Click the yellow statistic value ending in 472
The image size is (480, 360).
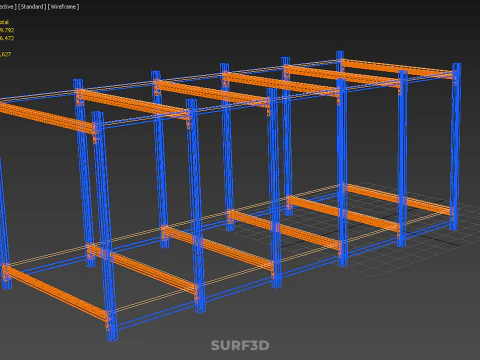(7, 38)
